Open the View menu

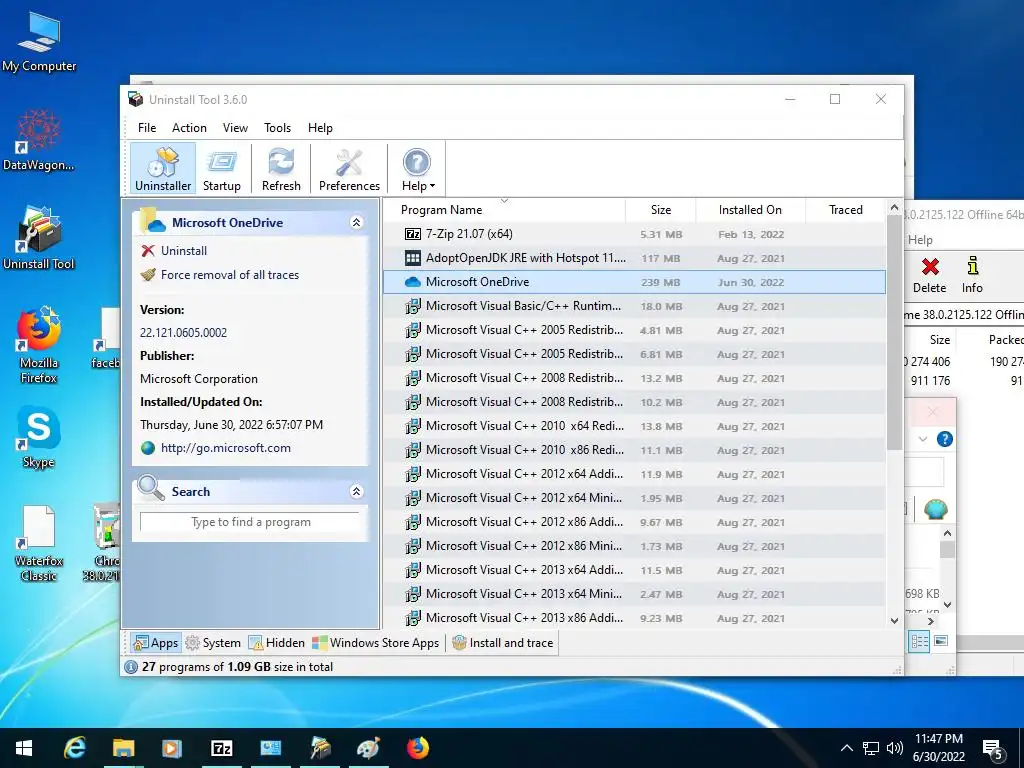click(x=235, y=128)
